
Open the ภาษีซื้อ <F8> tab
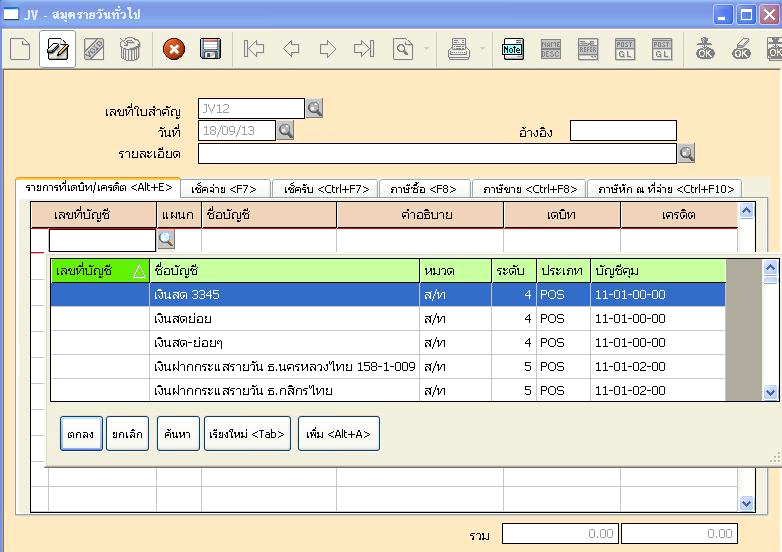click(424, 188)
